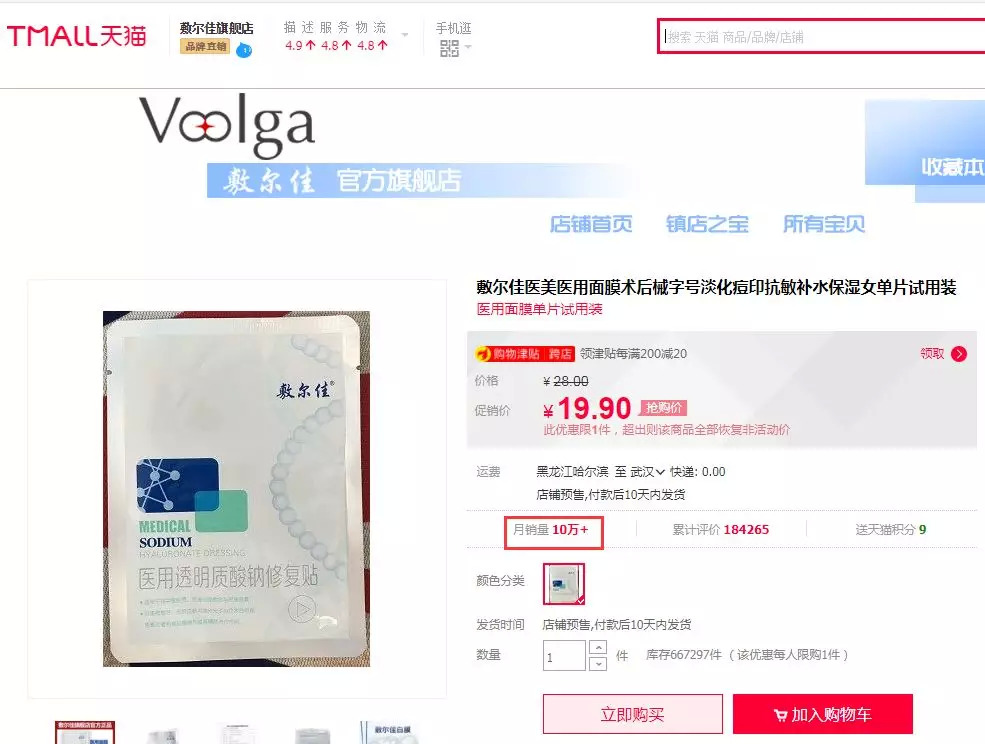This screenshot has height=744, width=985.
Task: Click the blue badge under 敷尔佳旗舰店
Action: click(x=244, y=50)
